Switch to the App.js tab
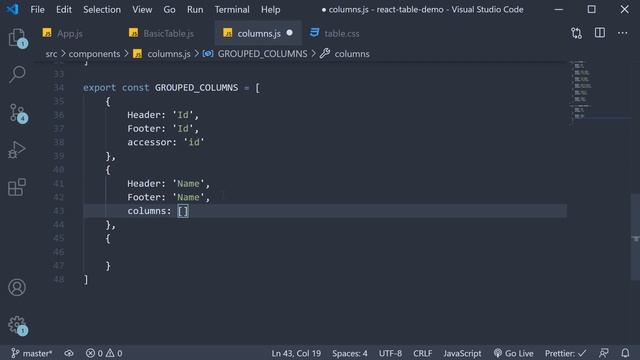Screen dimensions: 640x360 (x=63, y=33)
